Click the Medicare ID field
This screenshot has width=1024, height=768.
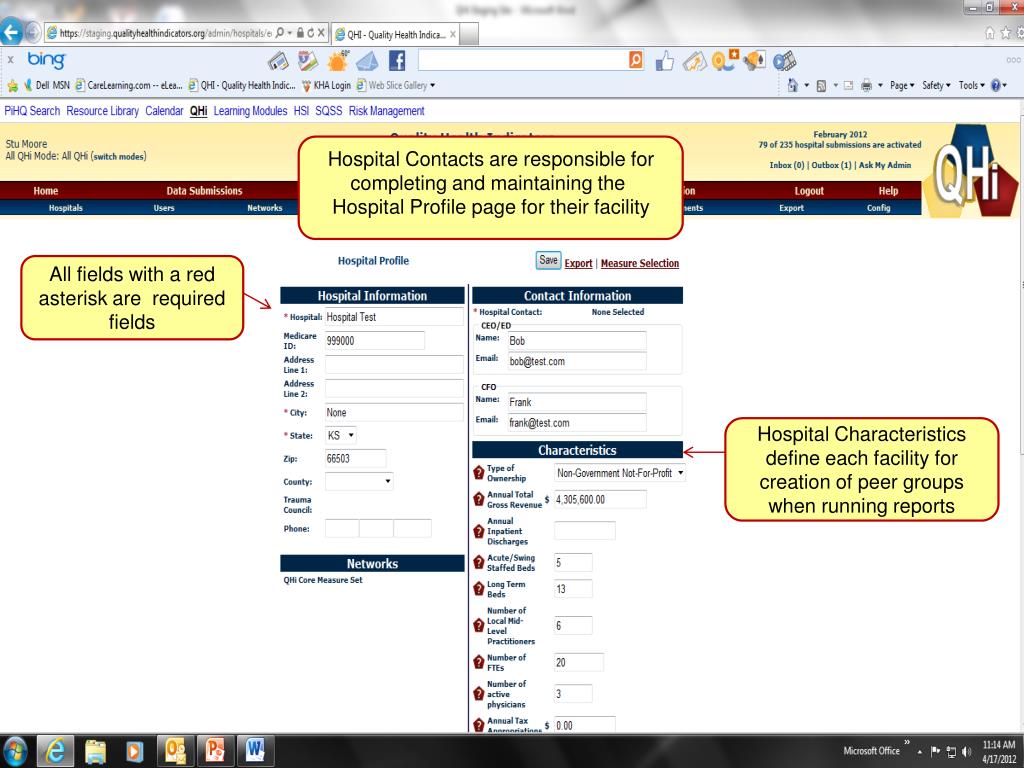click(374, 340)
